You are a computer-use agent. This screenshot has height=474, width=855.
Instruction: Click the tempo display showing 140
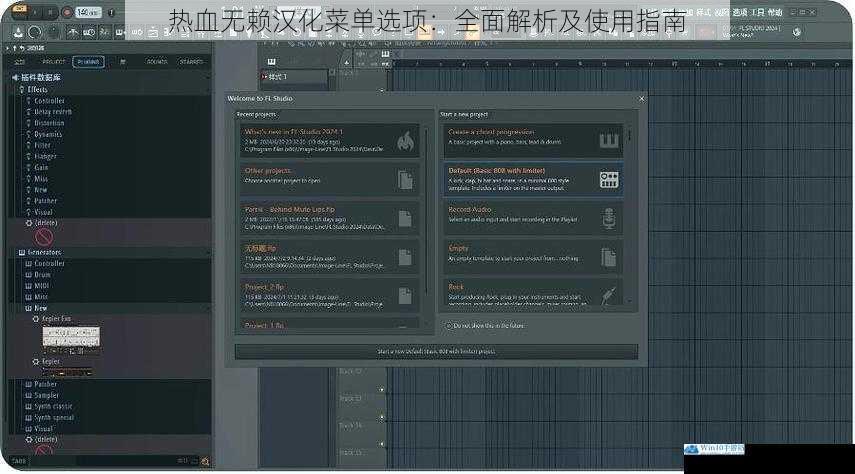88,11
